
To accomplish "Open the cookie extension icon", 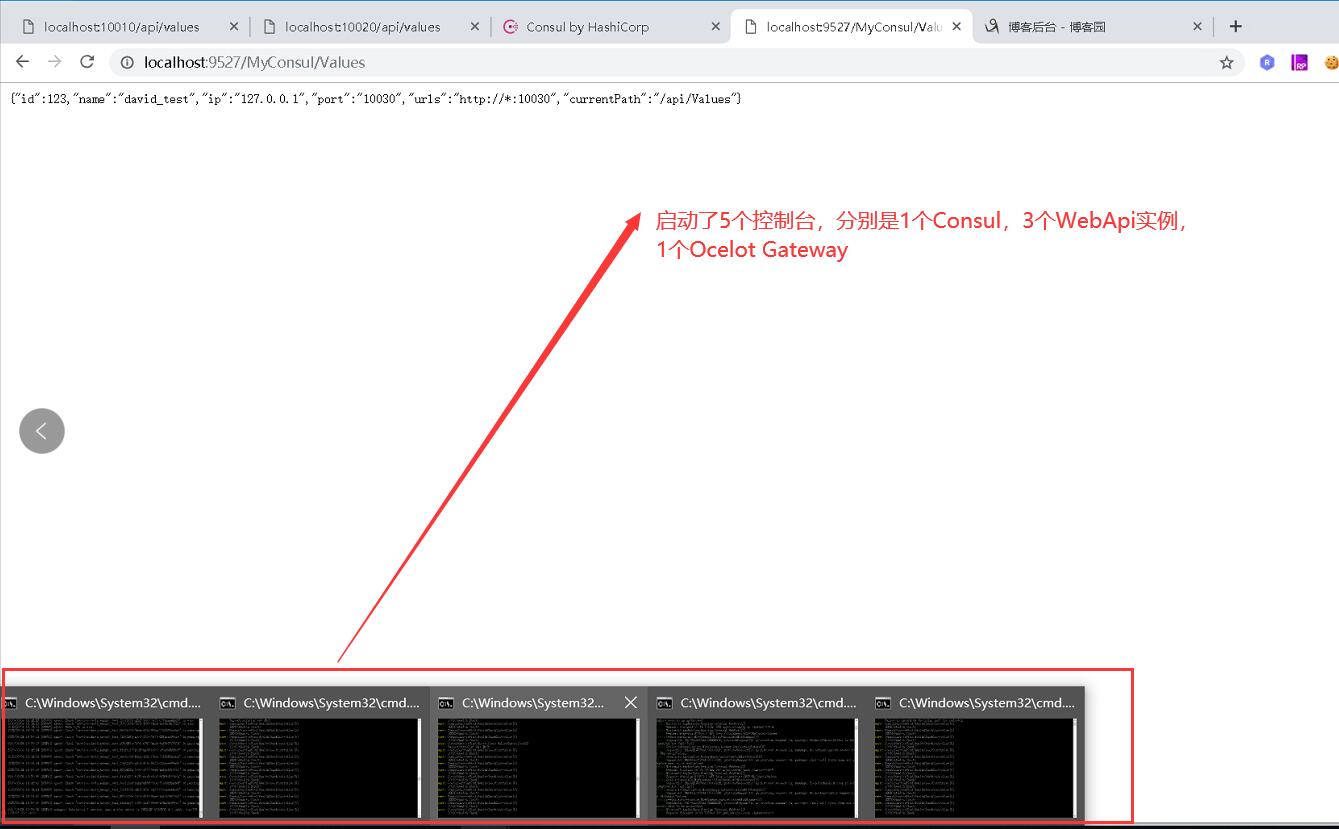I will (1331, 62).
